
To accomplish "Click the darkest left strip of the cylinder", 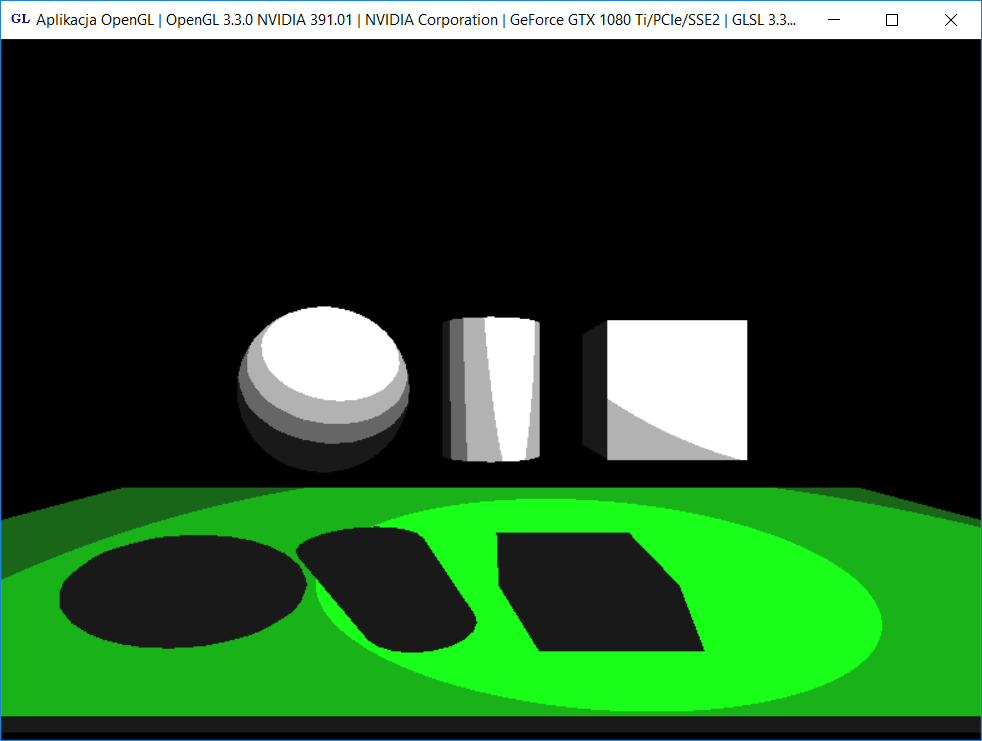I will click(448, 390).
